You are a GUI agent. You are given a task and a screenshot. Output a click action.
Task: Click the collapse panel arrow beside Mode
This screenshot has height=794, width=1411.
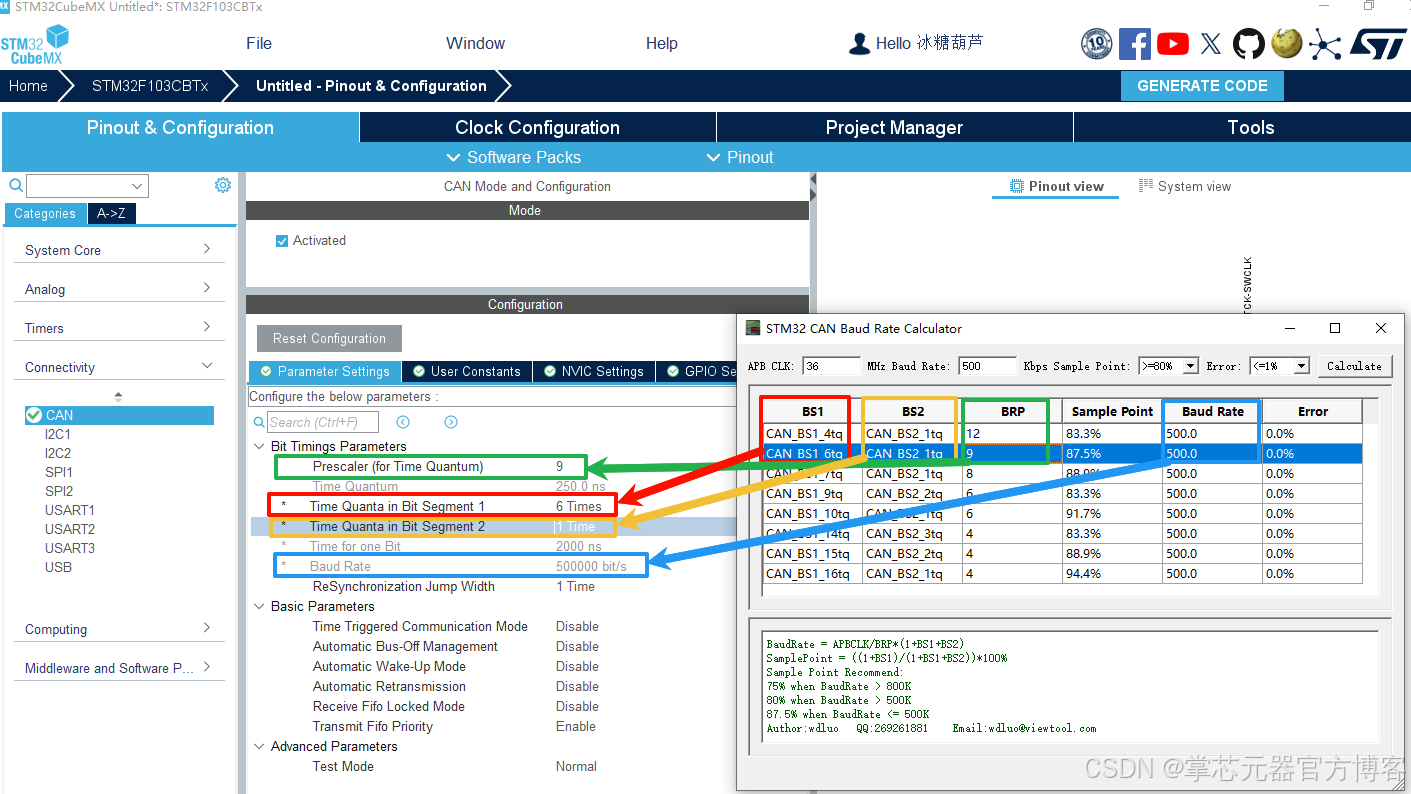point(813,186)
